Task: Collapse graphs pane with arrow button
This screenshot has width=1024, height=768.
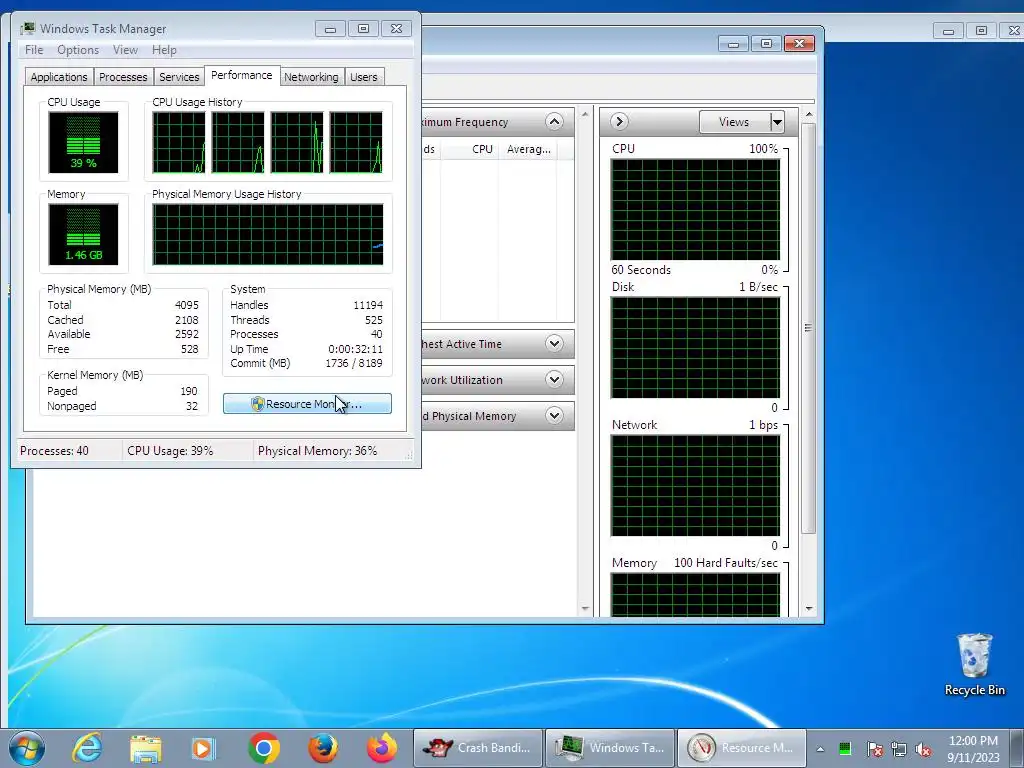Action: 619,121
